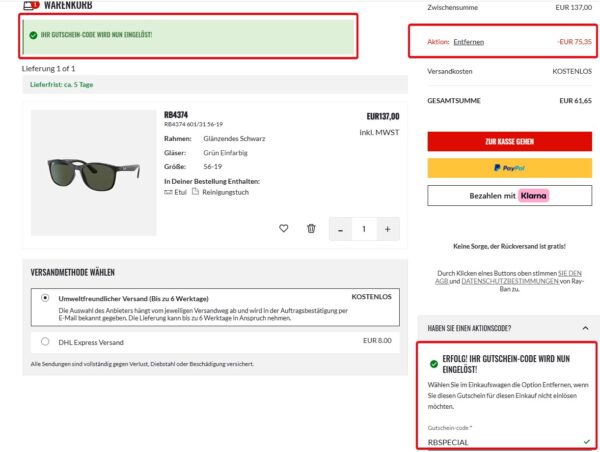The height and width of the screenshot is (452, 600).
Task: Select DHL Express Versand shipping option
Action: pyautogui.click(x=45, y=341)
